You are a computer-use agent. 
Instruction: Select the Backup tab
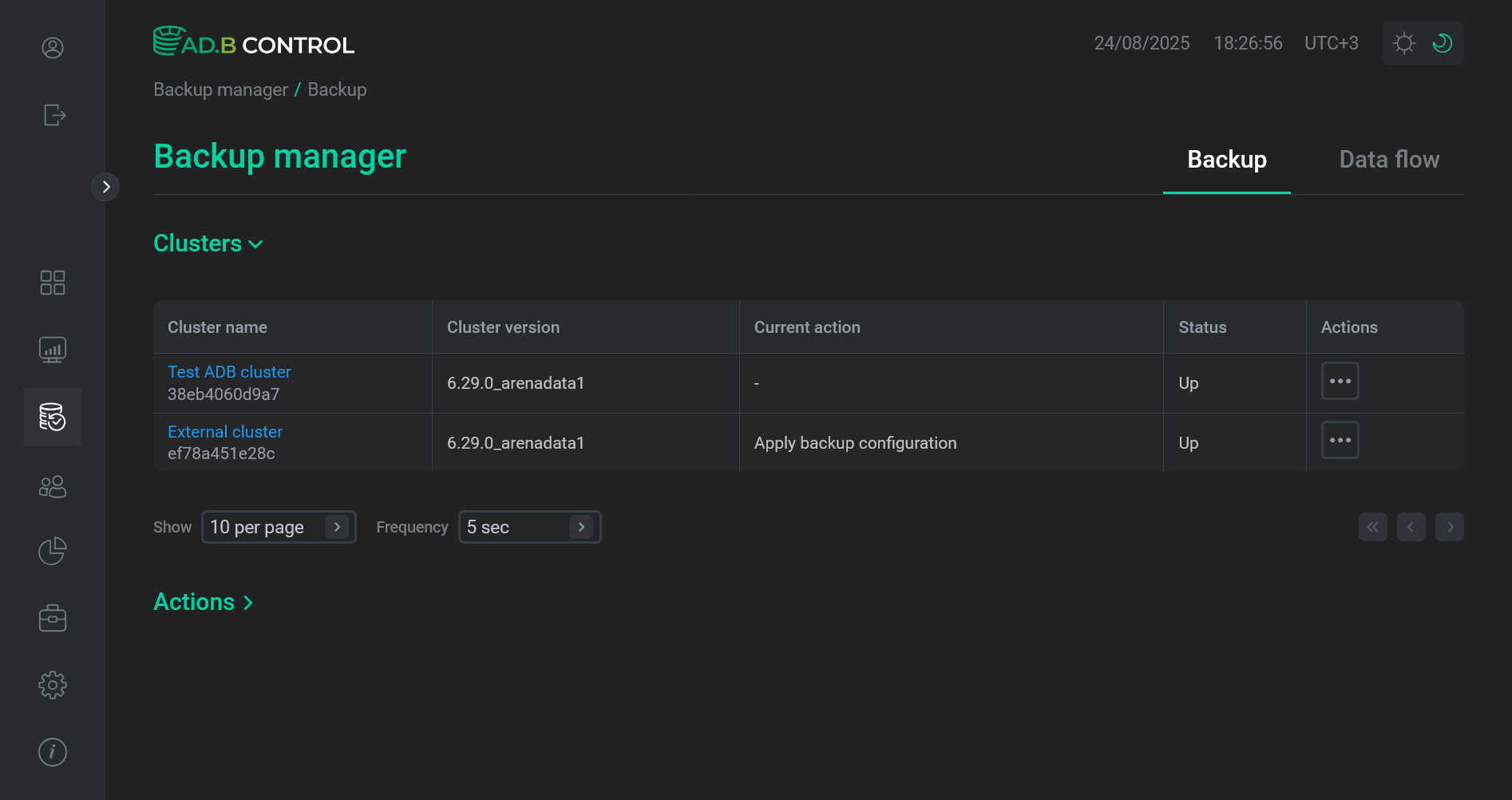tap(1226, 160)
